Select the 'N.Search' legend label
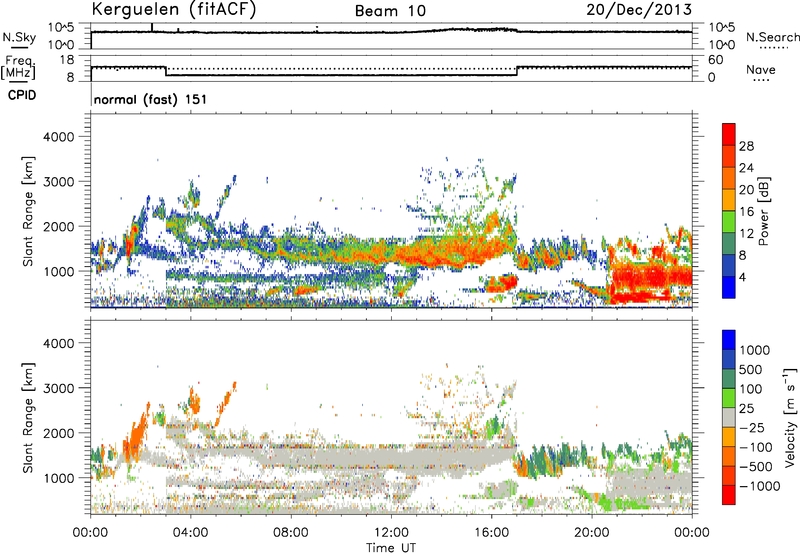 pos(772,37)
